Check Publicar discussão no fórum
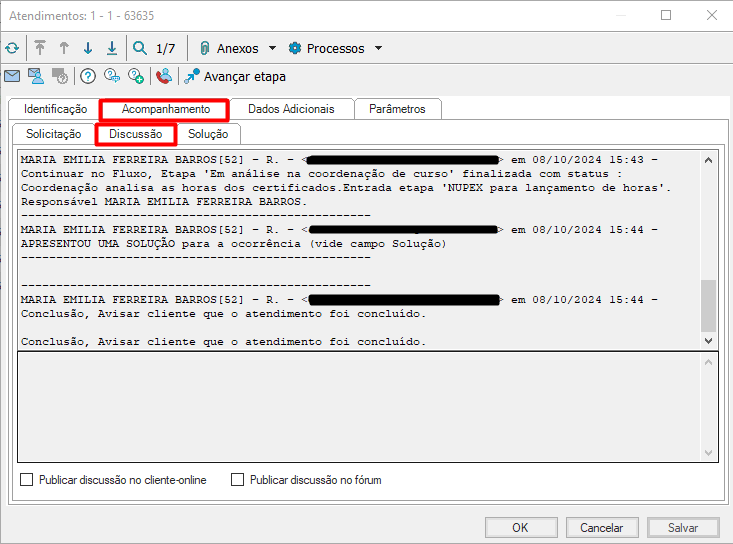 click(x=238, y=480)
